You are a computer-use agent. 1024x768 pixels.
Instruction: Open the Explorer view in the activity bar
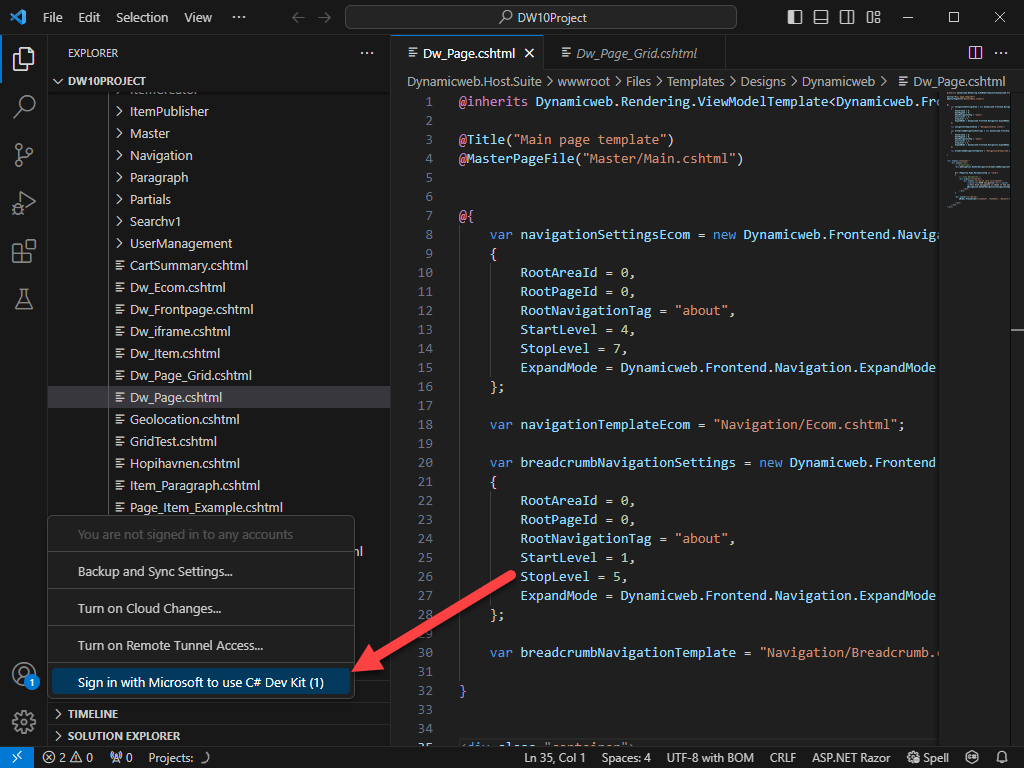(x=24, y=59)
